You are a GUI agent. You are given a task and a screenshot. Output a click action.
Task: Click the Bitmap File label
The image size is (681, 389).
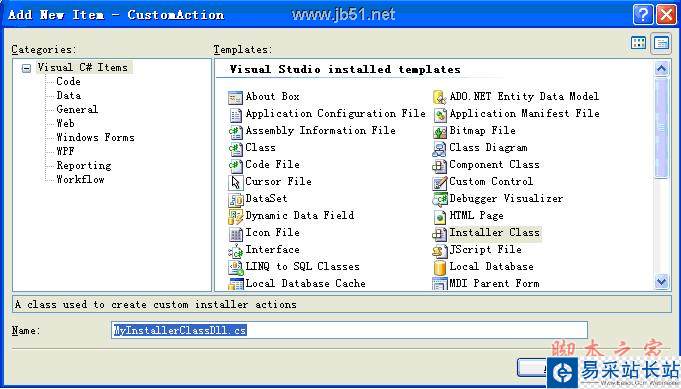click(482, 130)
